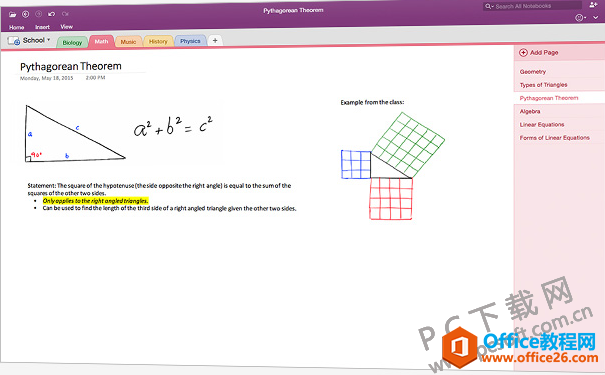
Task: Click Add Page button
Action: coord(539,52)
